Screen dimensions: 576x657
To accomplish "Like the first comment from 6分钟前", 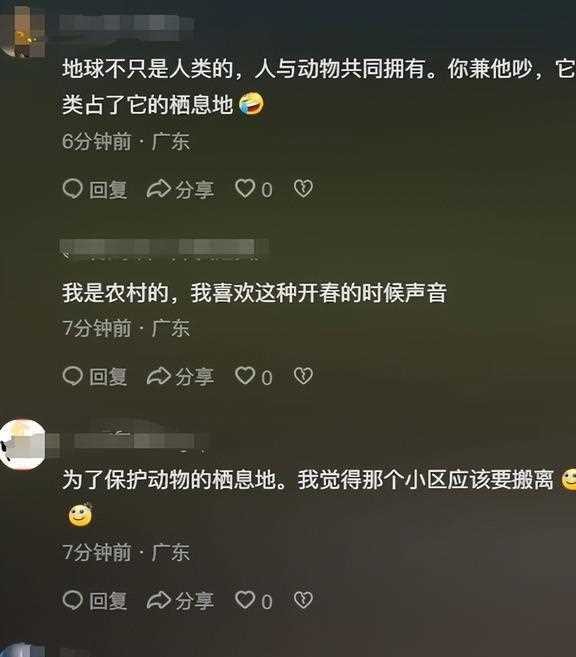I will [x=253, y=189].
